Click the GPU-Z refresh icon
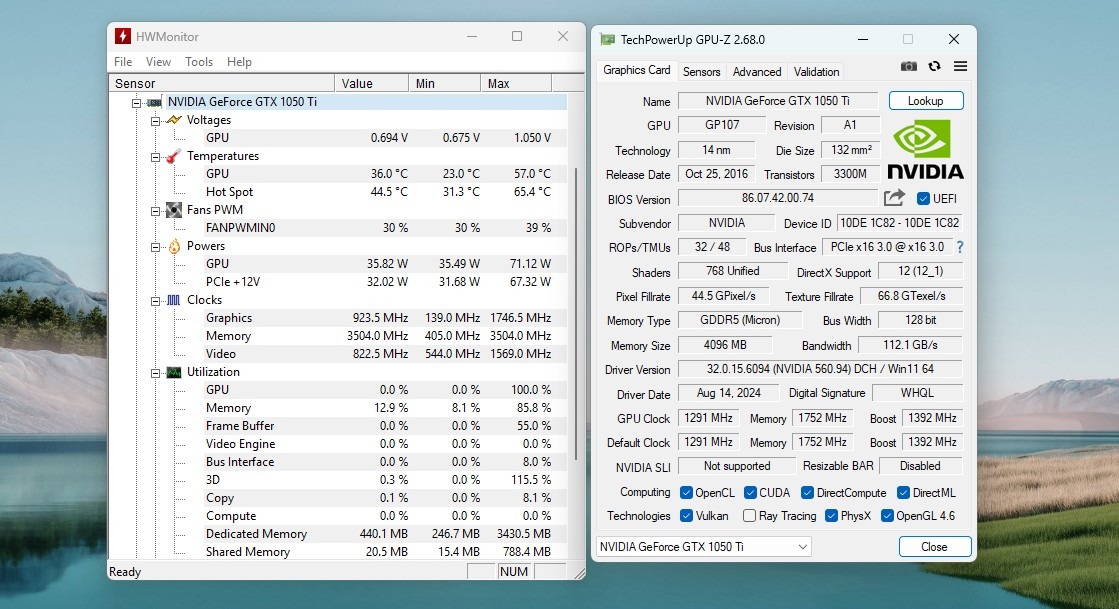 coord(934,66)
